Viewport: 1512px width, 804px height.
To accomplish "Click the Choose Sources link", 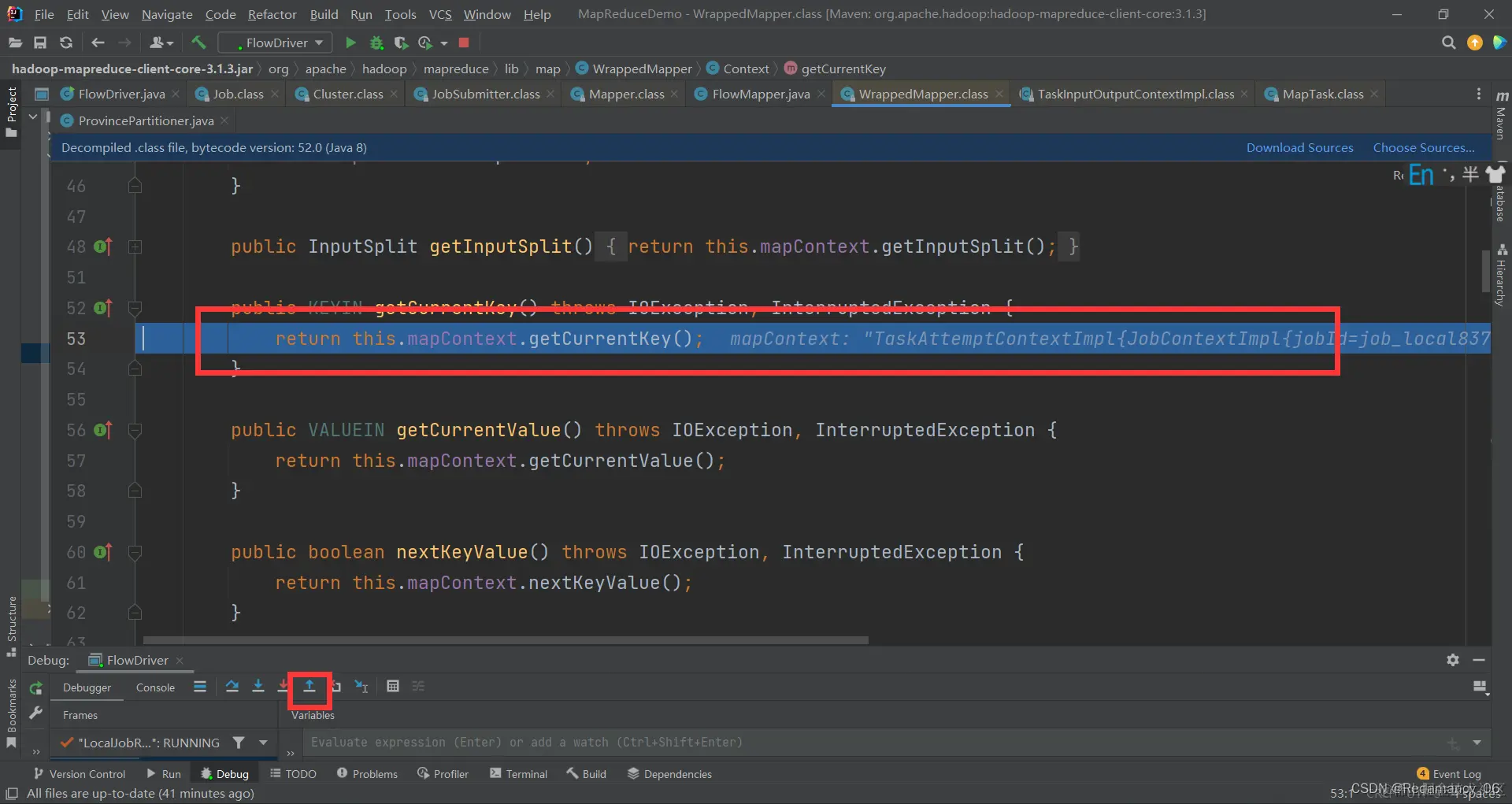I will [x=1424, y=147].
